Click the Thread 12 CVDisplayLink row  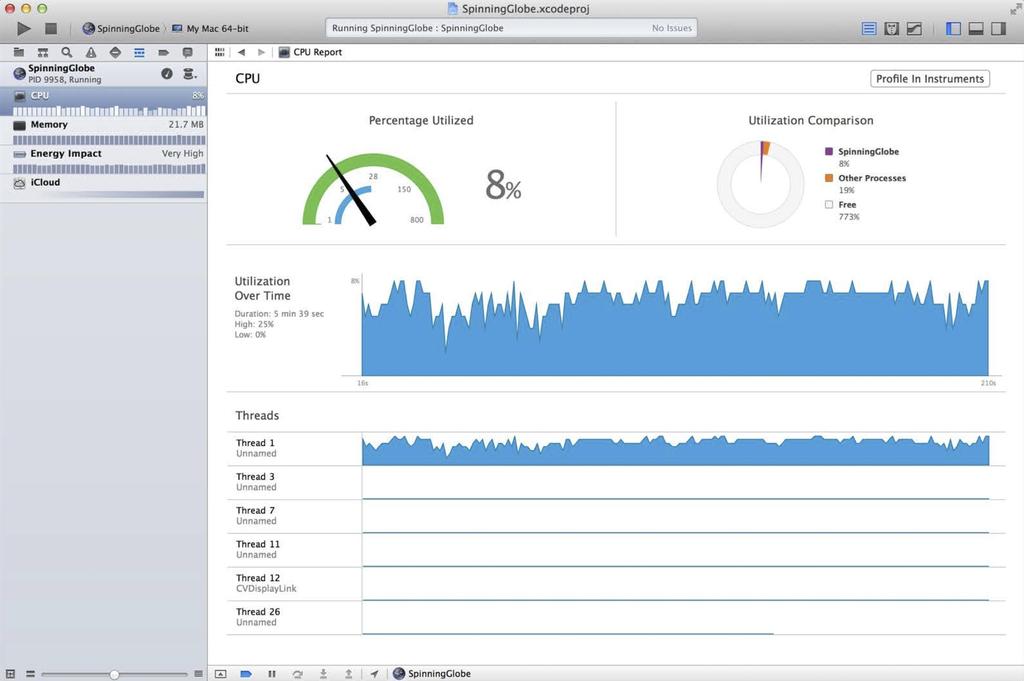coord(616,584)
